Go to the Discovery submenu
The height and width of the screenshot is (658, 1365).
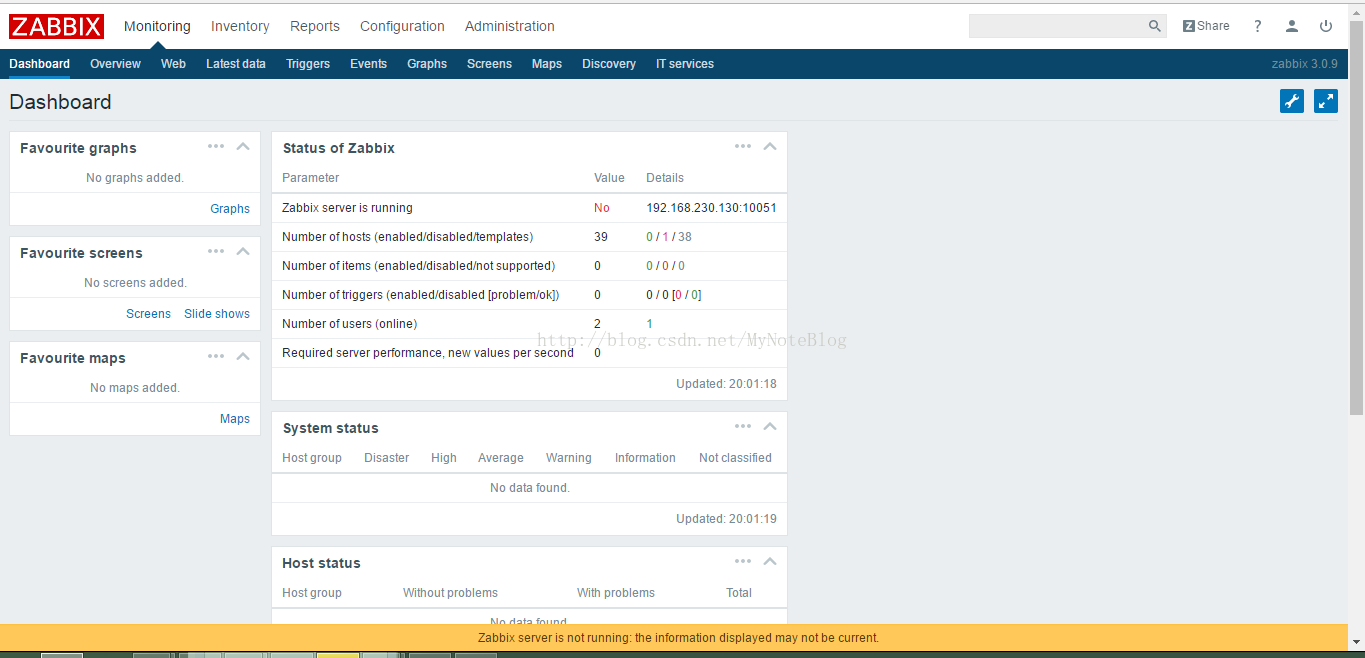click(x=609, y=64)
